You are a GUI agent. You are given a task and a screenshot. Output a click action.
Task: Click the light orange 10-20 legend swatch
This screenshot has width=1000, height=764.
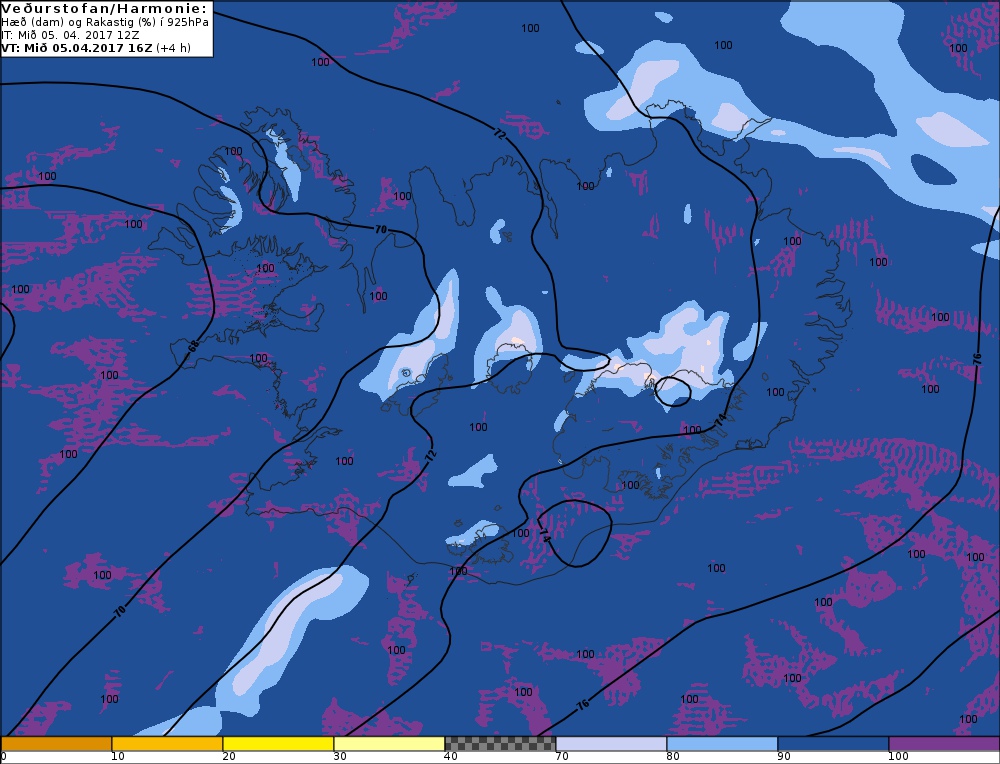(x=167, y=743)
